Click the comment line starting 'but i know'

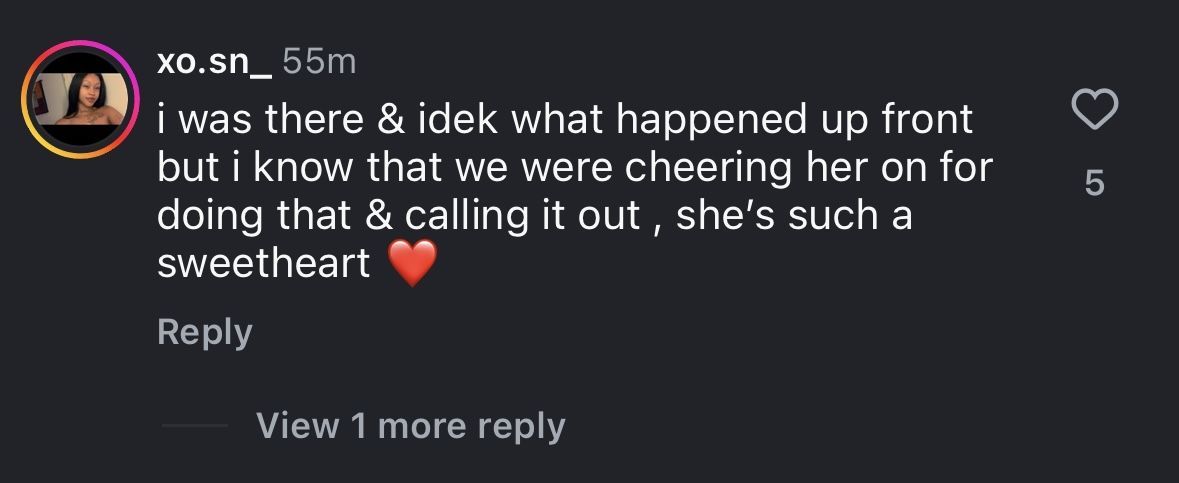(574, 168)
